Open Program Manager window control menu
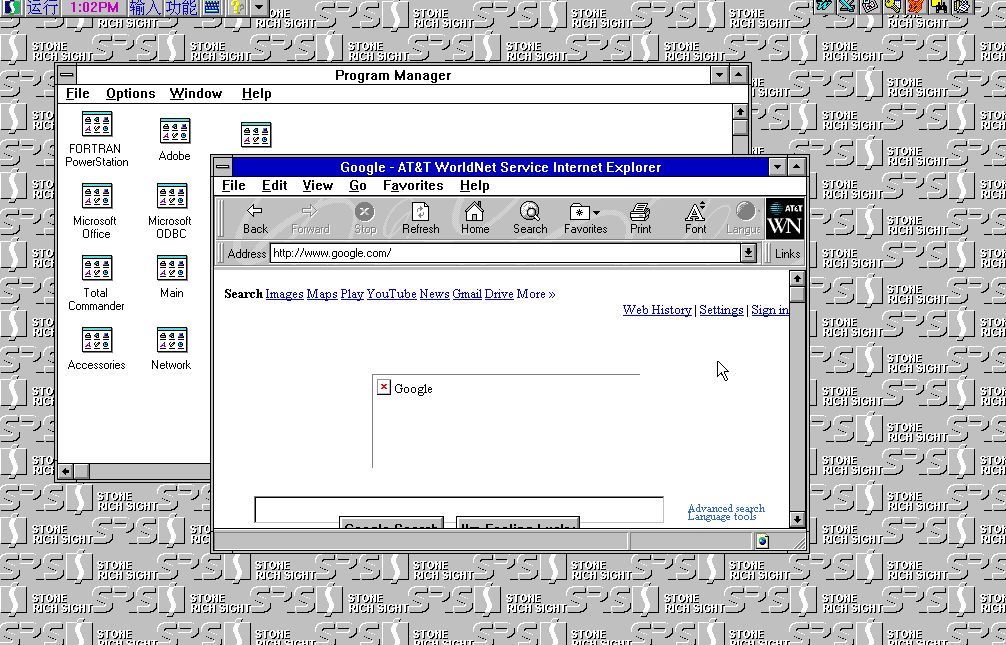 (67, 75)
